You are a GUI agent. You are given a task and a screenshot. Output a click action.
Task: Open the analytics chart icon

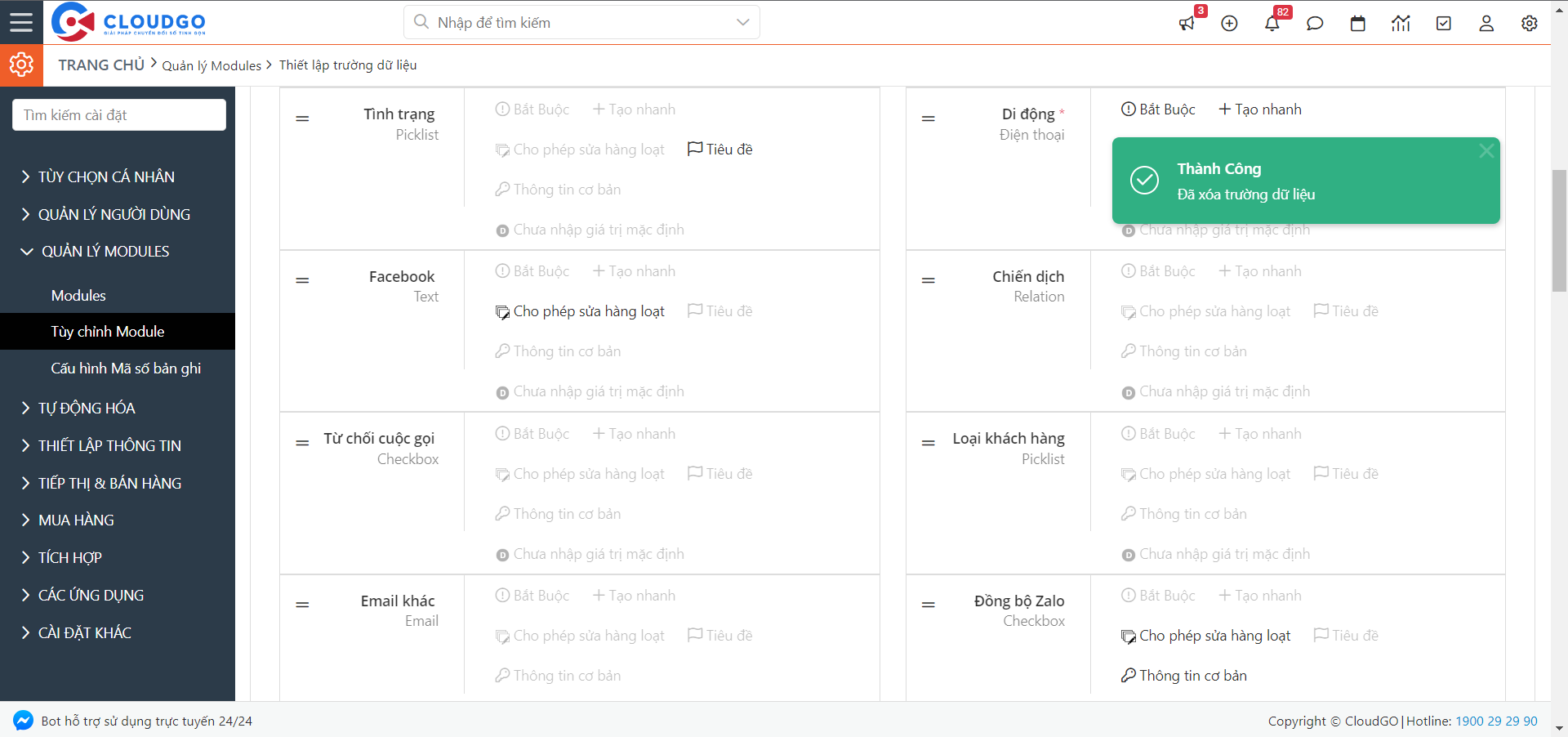pyautogui.click(x=1401, y=23)
